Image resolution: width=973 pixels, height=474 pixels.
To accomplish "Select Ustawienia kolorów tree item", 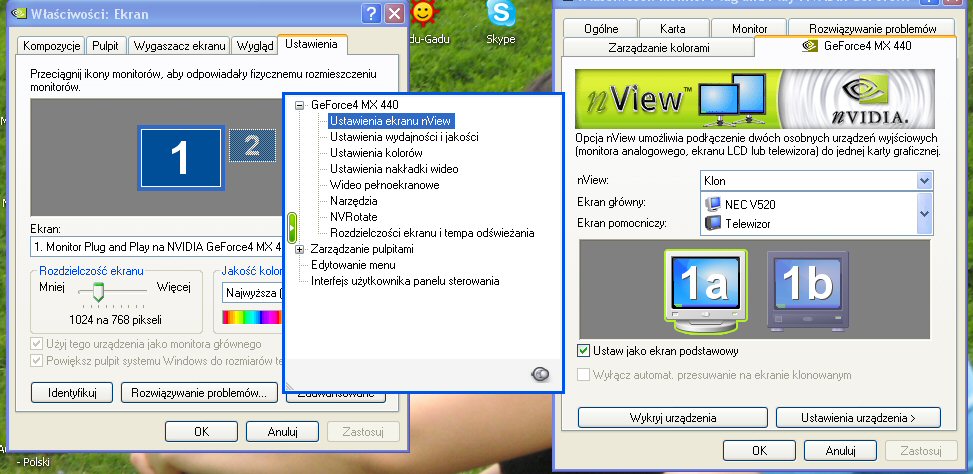I will [x=376, y=153].
